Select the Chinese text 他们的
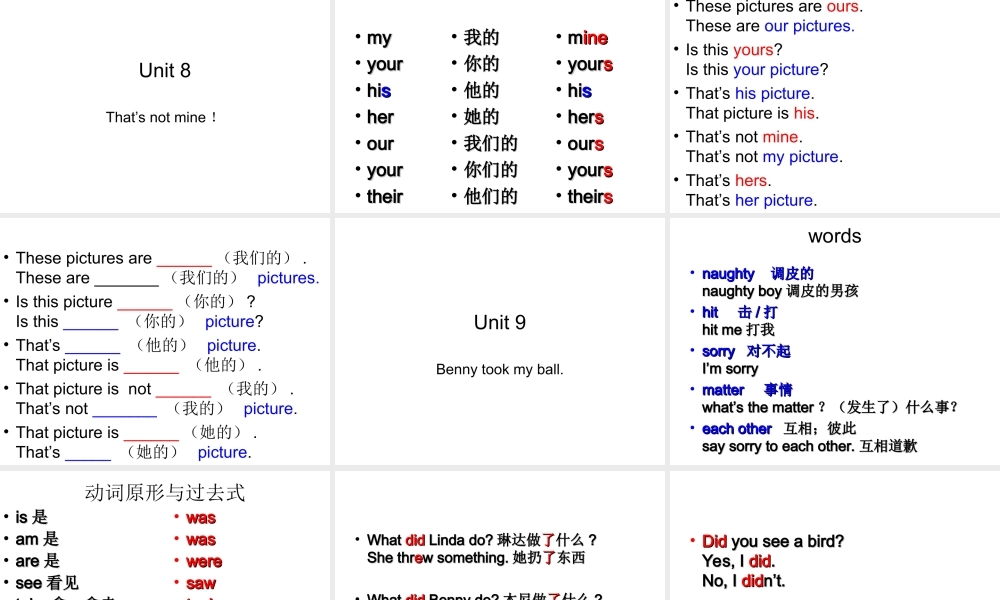The height and width of the screenshot is (600, 1000). (x=490, y=196)
